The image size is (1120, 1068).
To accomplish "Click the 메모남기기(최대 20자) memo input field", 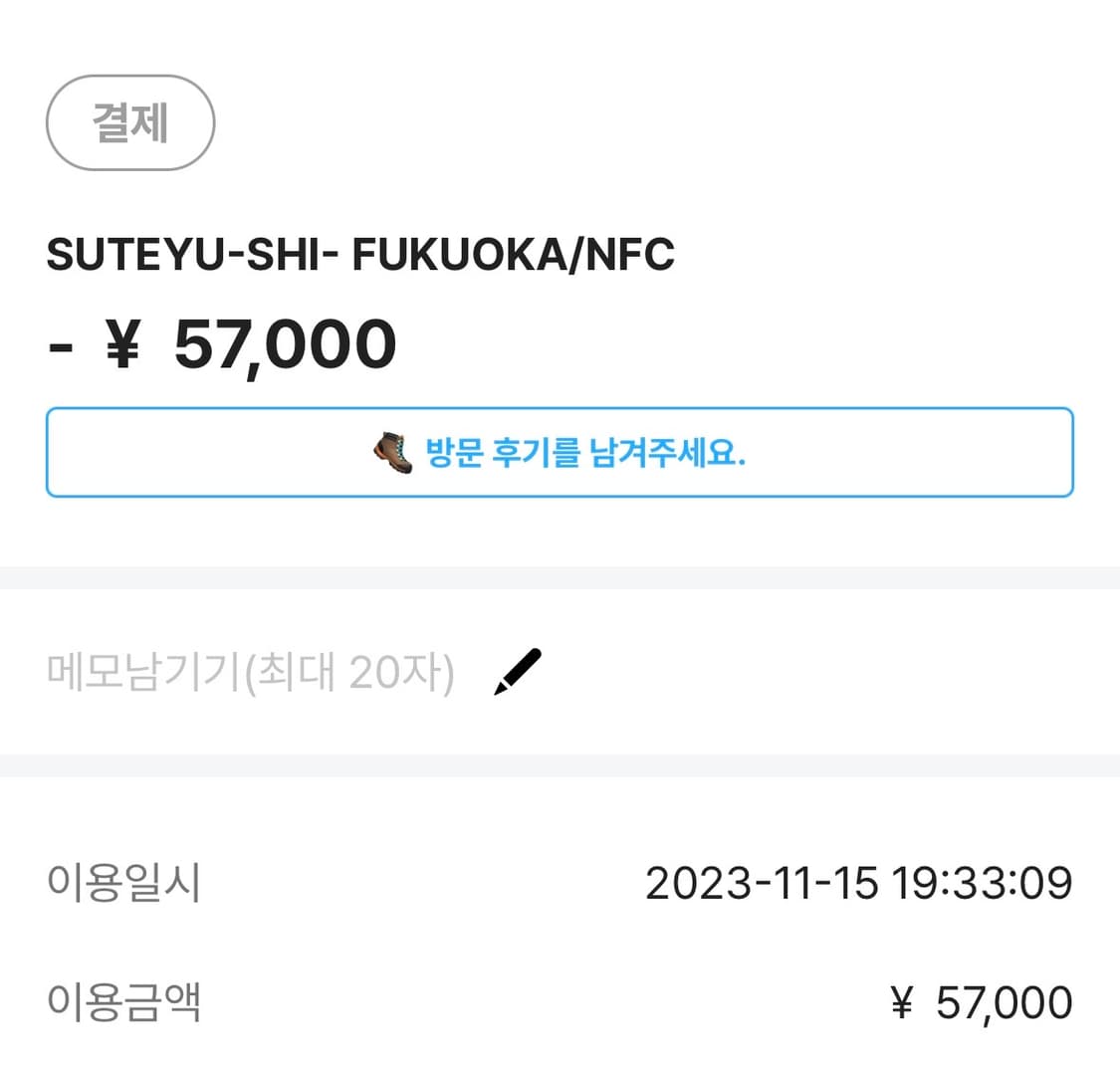I will (251, 673).
